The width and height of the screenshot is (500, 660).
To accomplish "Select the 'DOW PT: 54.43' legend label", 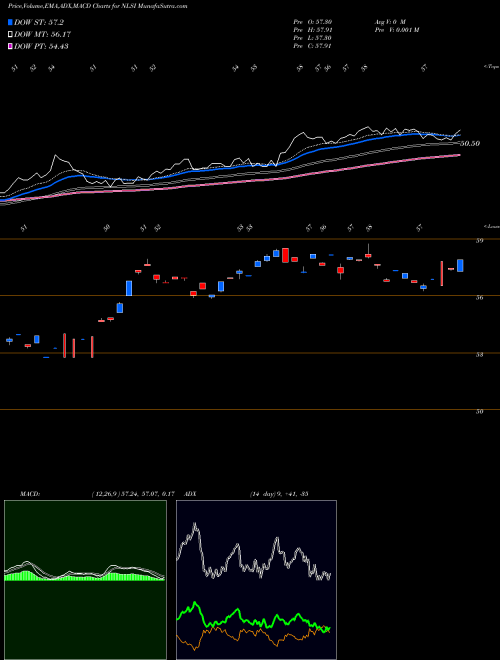I will tap(41, 46).
